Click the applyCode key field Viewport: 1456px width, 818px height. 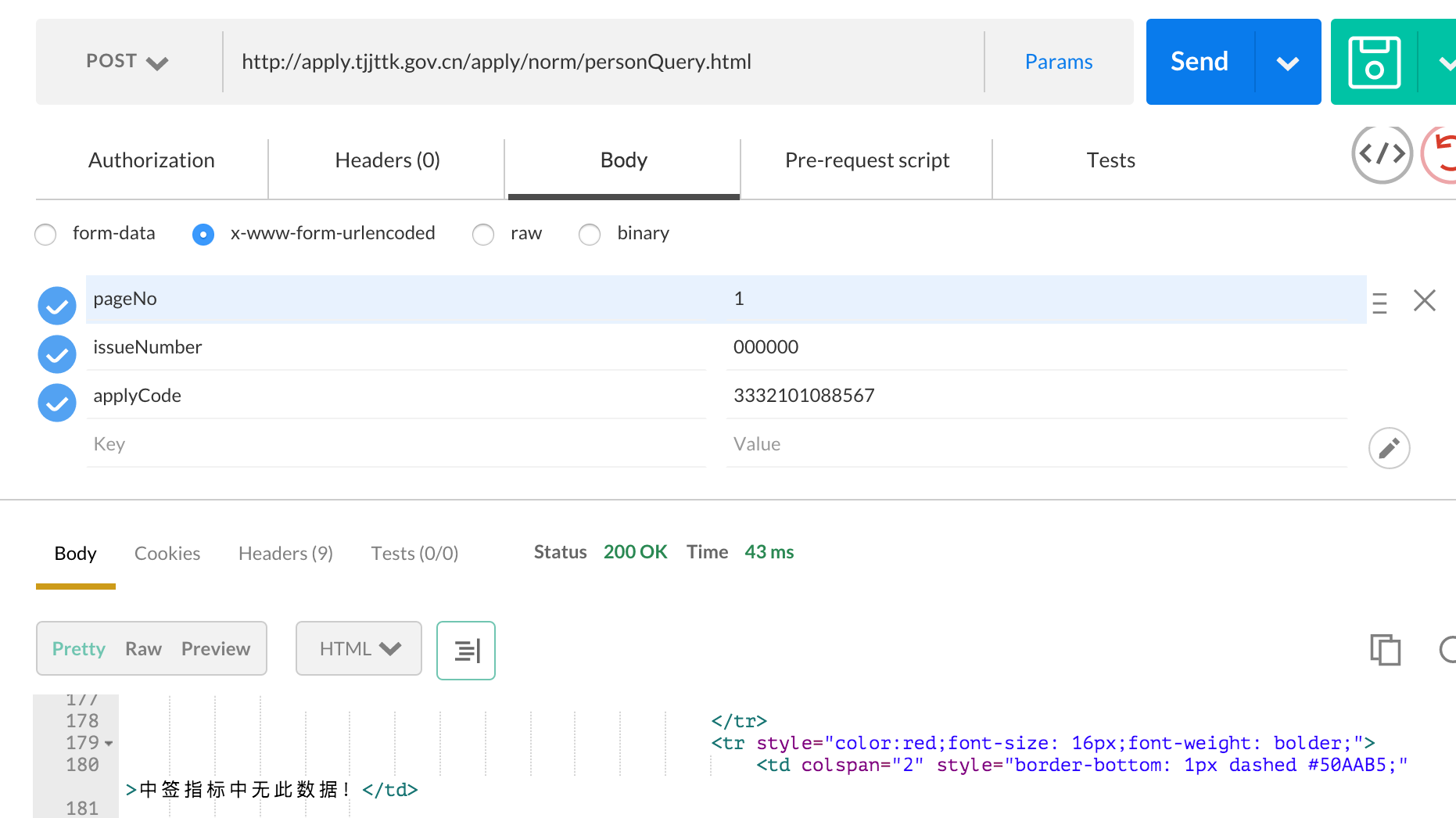pyautogui.click(x=396, y=396)
